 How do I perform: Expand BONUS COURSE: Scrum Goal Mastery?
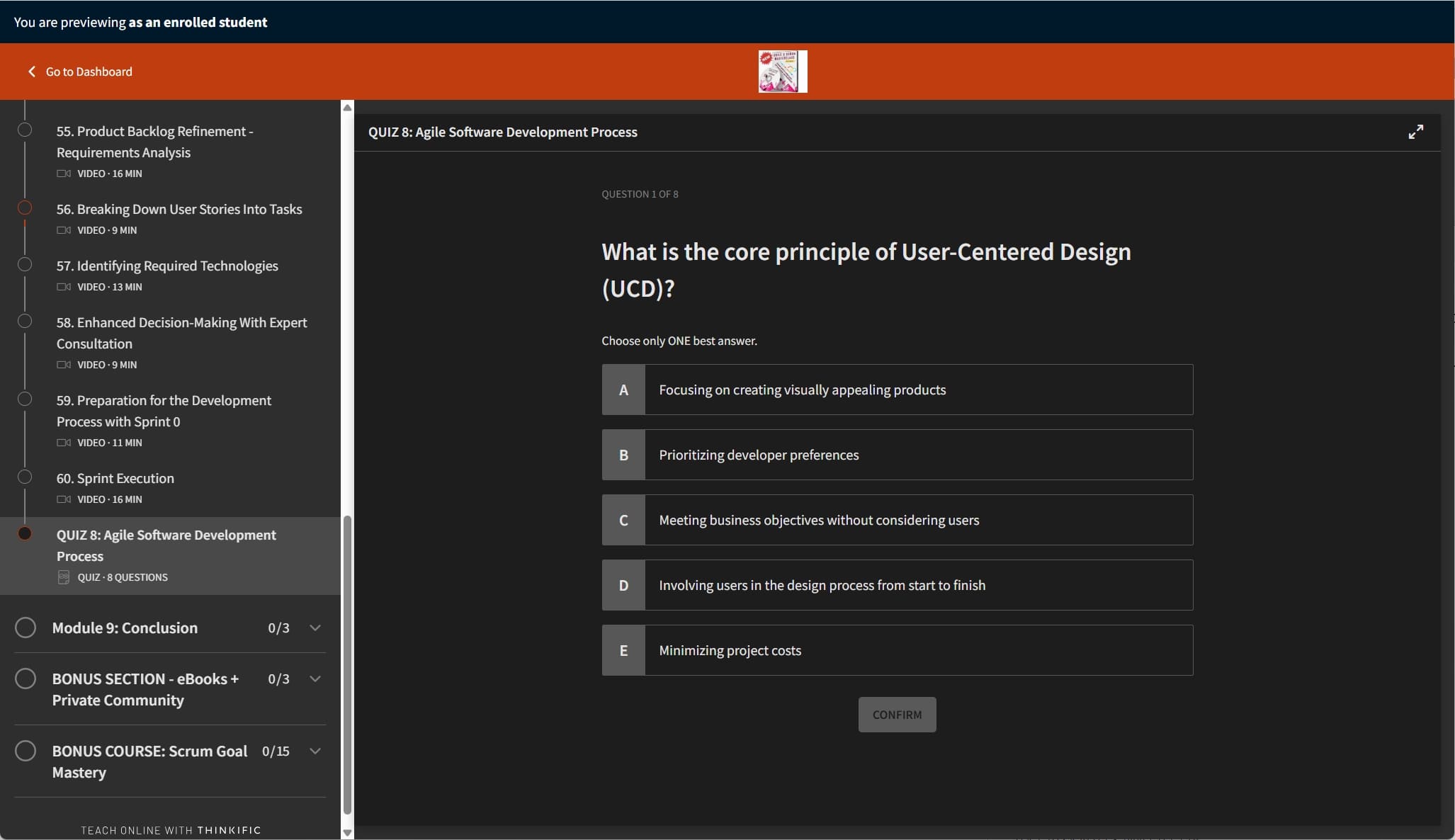[315, 751]
